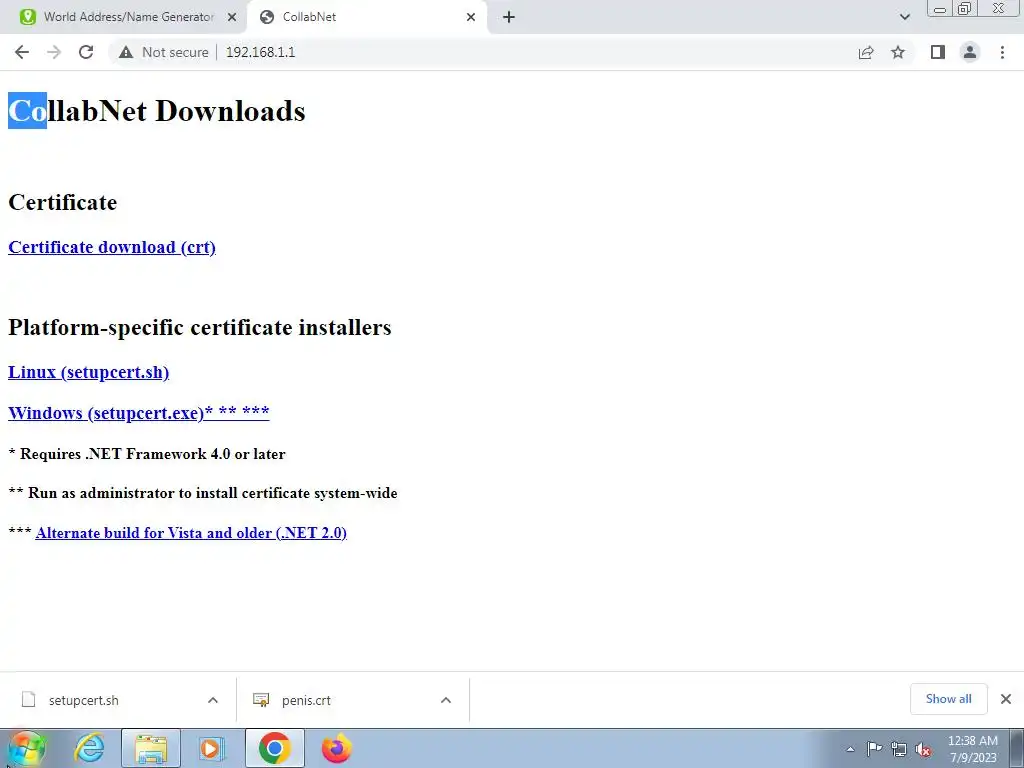Click the Requires .NET Framework 4.0 note

pos(147,454)
